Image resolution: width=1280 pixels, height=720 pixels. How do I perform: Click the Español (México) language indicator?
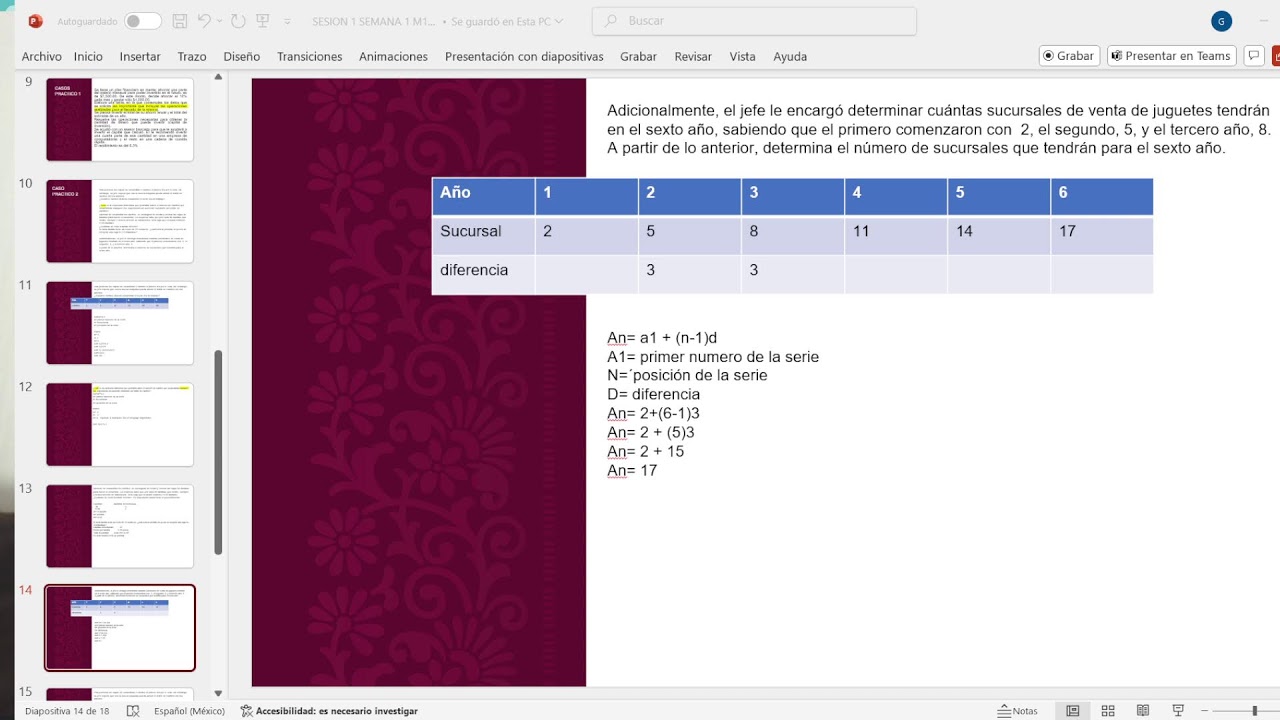click(189, 711)
